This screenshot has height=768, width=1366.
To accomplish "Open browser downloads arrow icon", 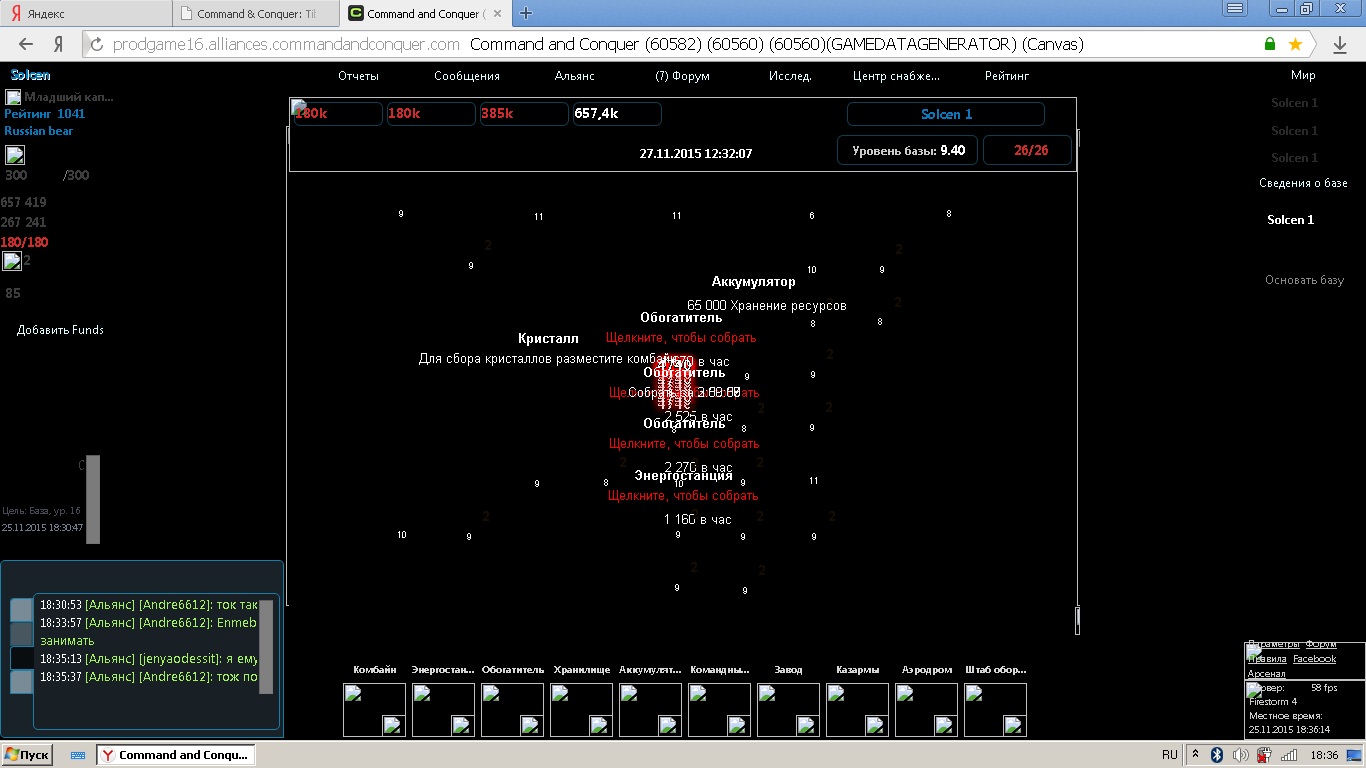I will tap(1340, 44).
